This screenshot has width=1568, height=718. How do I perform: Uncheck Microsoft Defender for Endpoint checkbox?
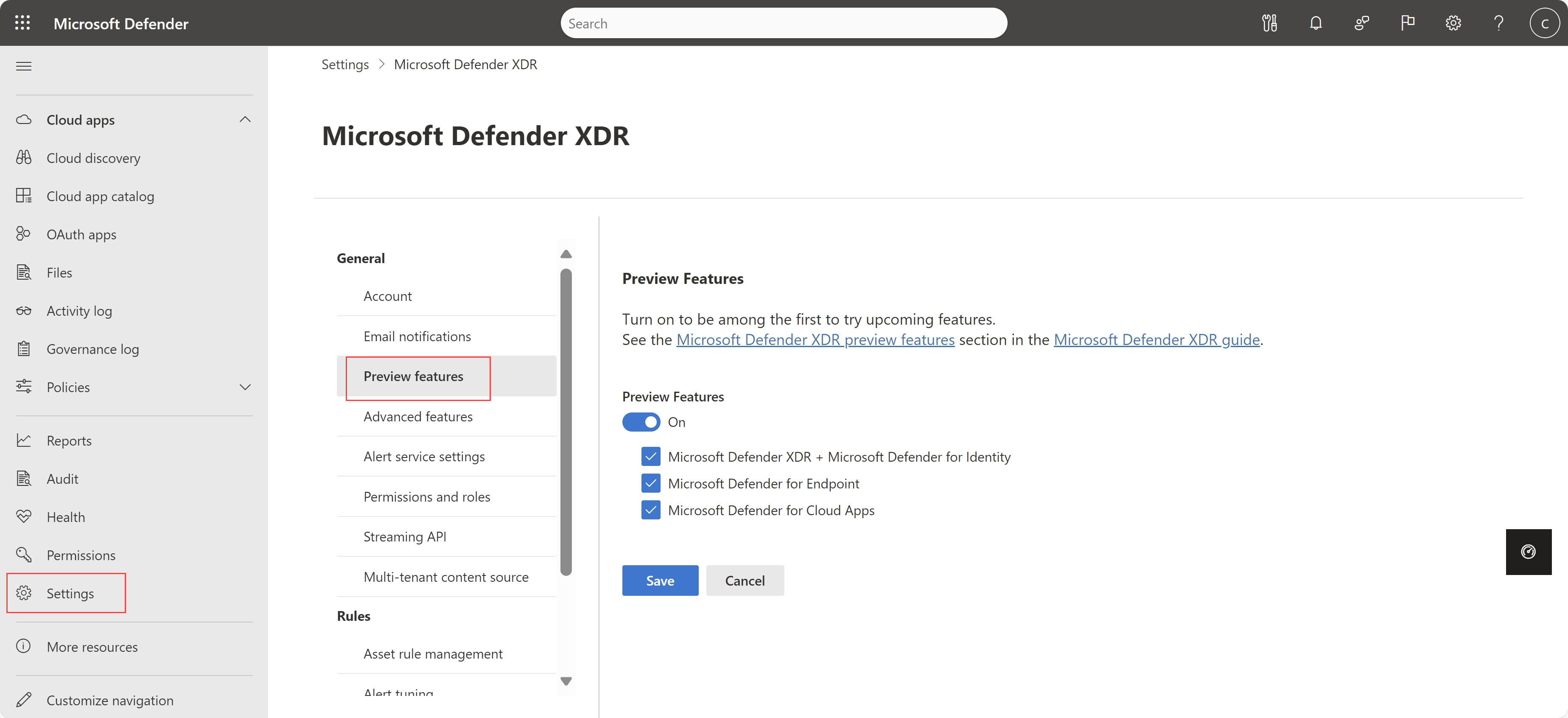[651, 483]
